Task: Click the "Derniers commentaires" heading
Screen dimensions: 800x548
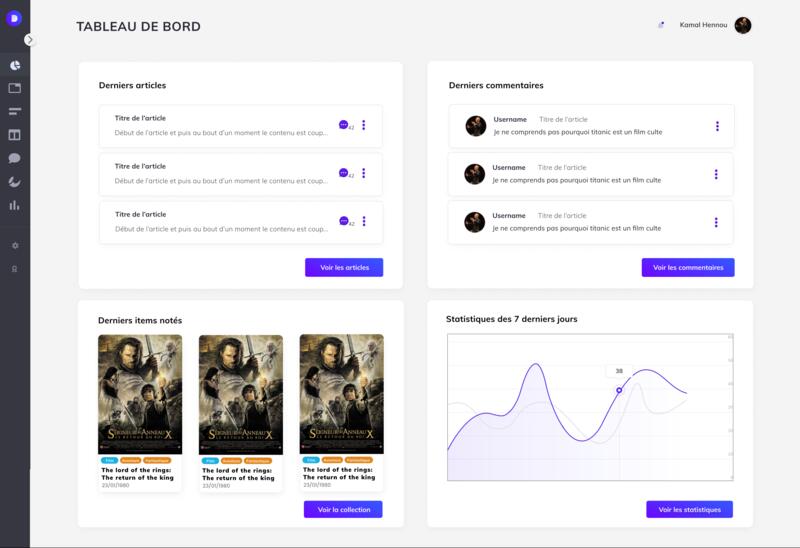Action: point(496,85)
